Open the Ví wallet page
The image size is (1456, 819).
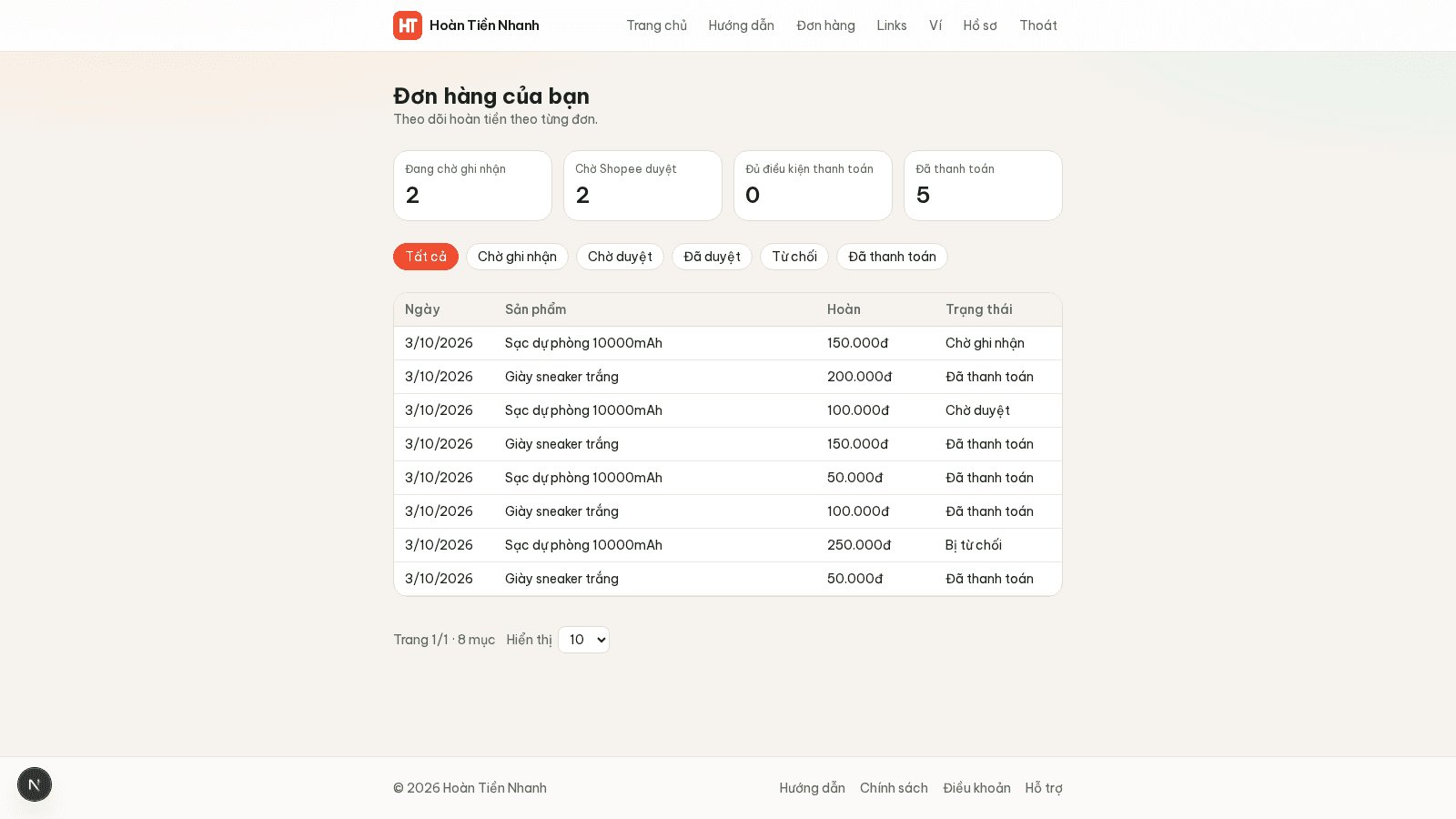(x=935, y=25)
